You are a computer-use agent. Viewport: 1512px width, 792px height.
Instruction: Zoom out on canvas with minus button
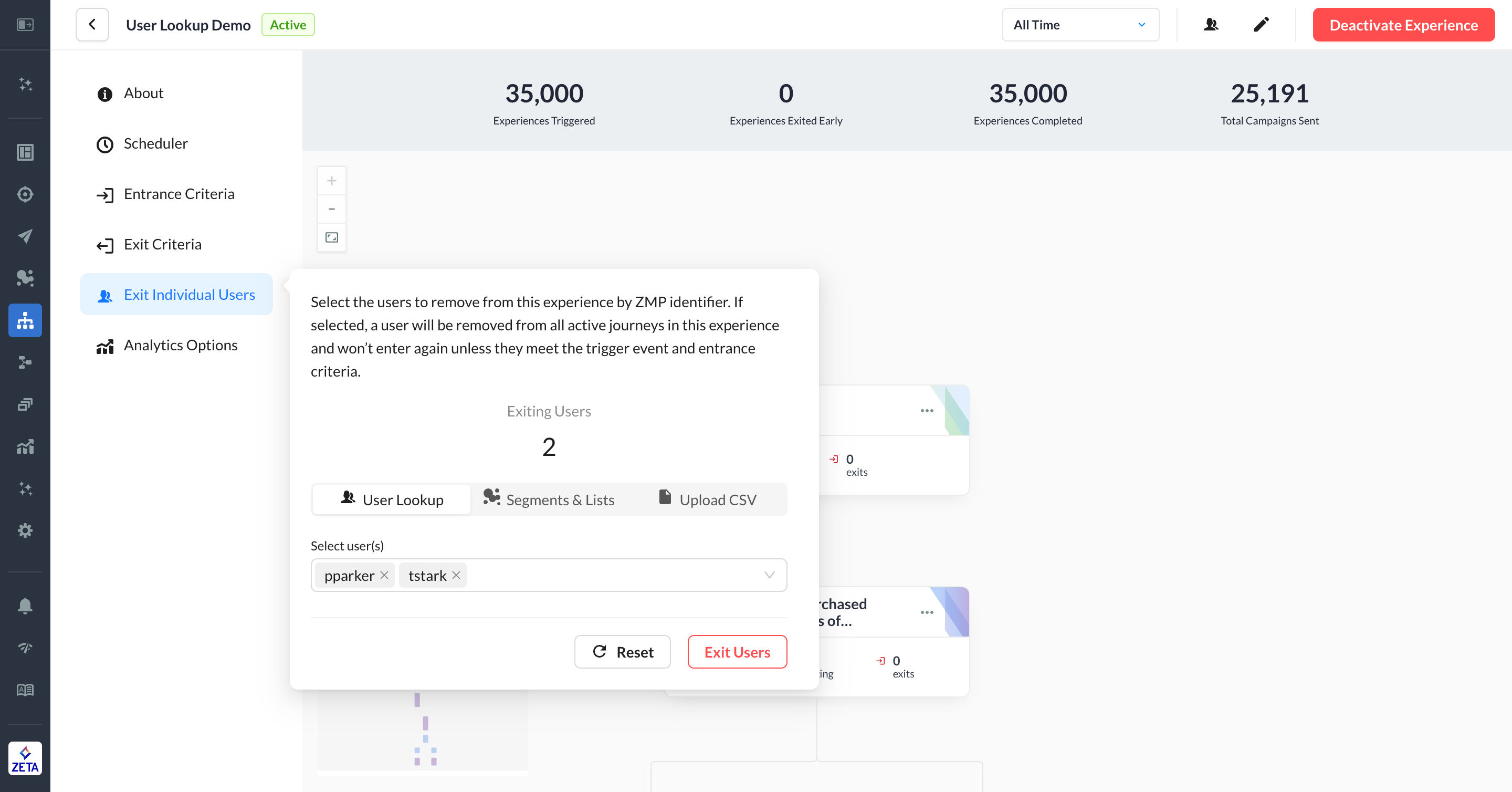[332, 209]
